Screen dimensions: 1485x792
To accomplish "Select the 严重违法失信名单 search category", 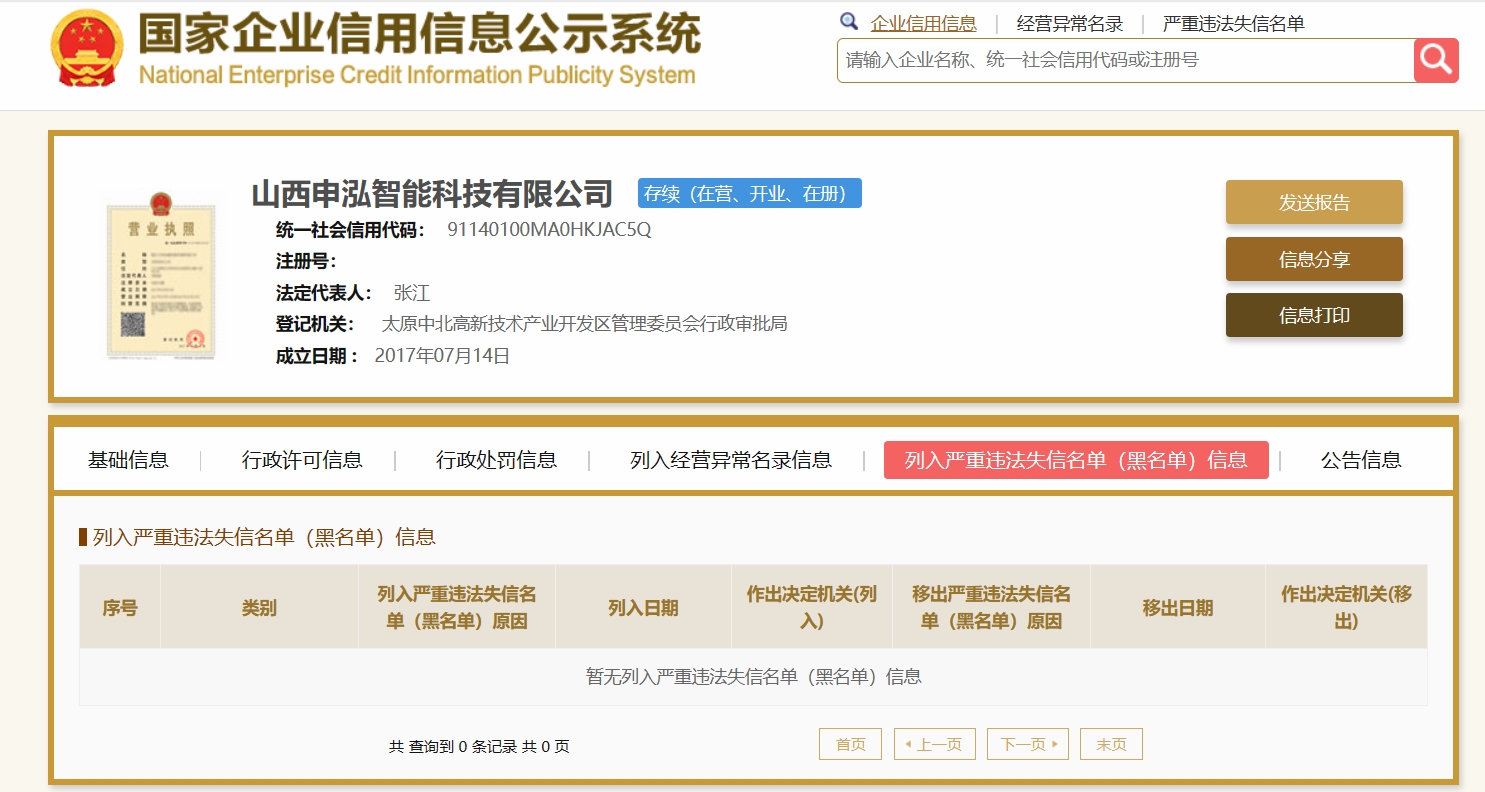I will 1234,24.
